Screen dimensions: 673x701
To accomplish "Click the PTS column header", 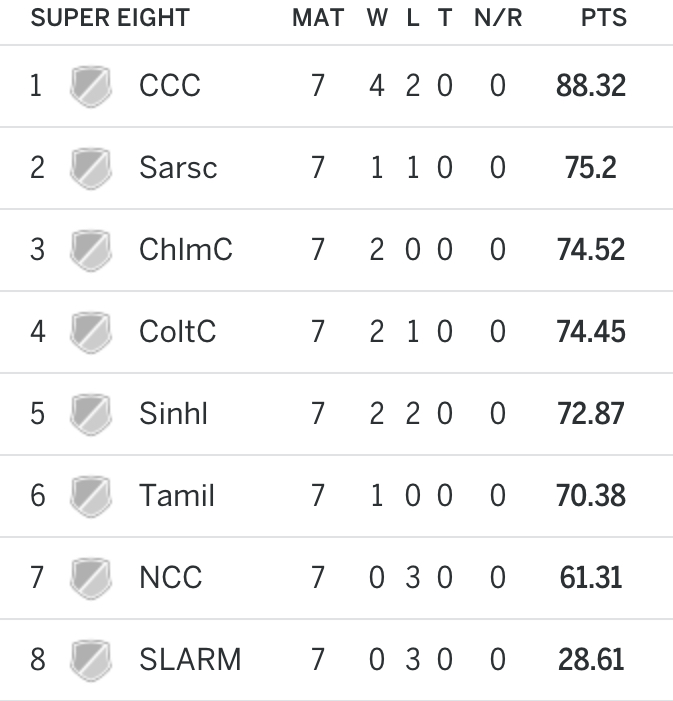I will coord(604,19).
